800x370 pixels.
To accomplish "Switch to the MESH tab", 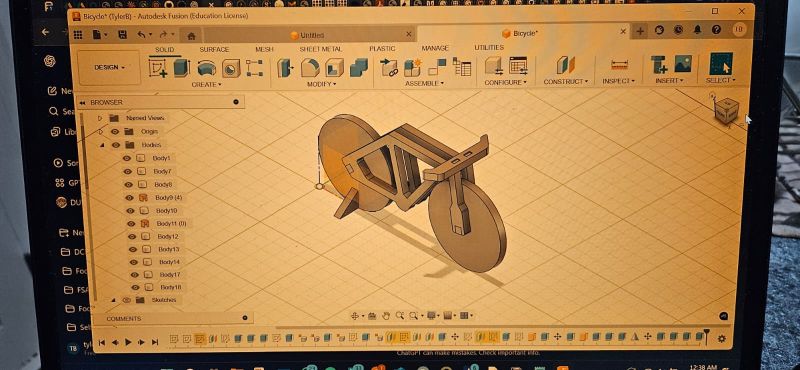I will 264,50.
